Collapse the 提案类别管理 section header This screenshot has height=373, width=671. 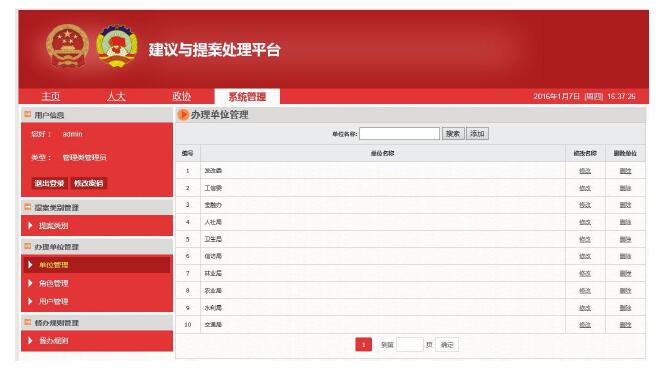(x=97, y=207)
